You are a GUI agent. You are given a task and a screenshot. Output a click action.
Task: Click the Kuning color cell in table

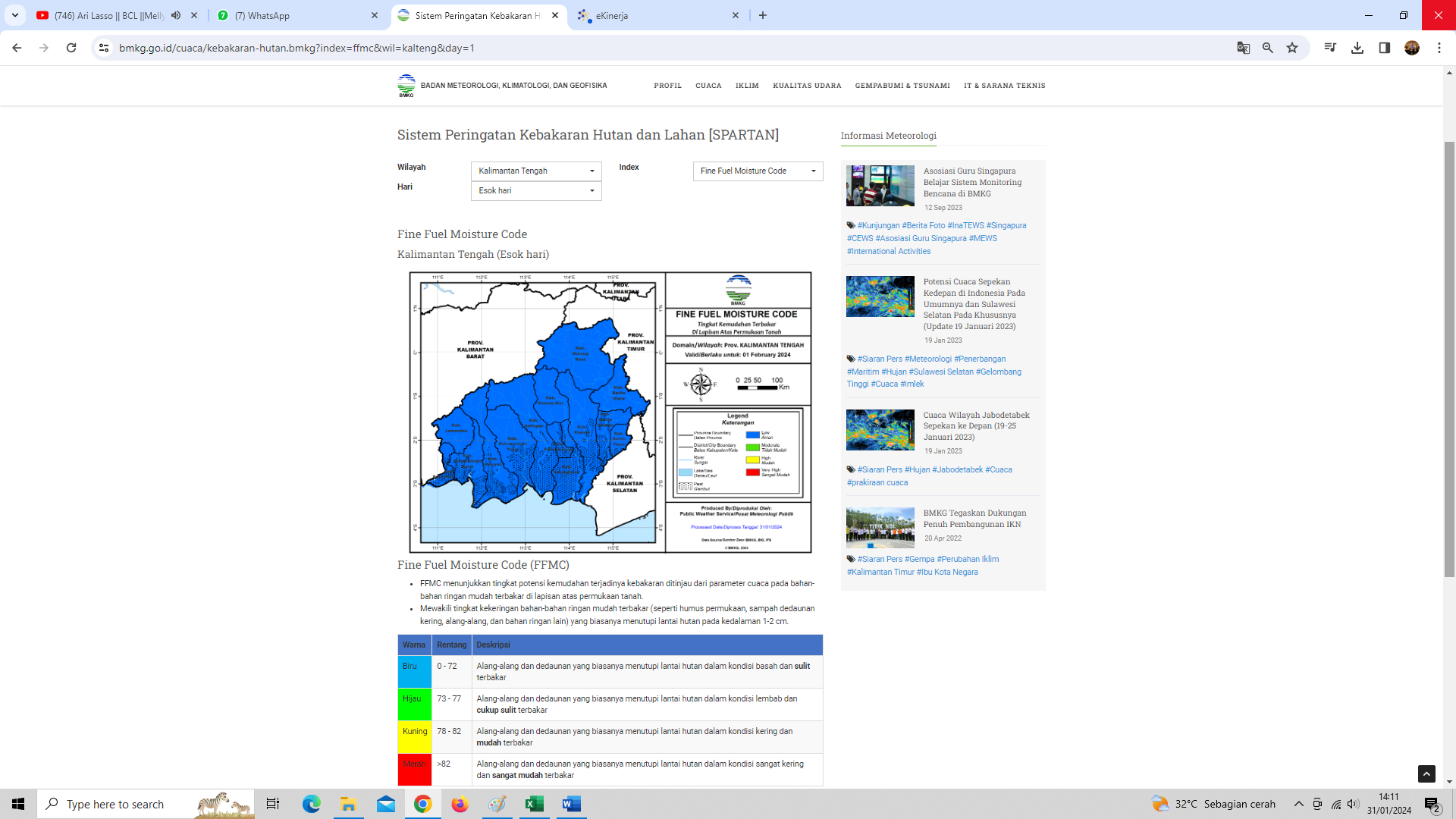pos(415,737)
